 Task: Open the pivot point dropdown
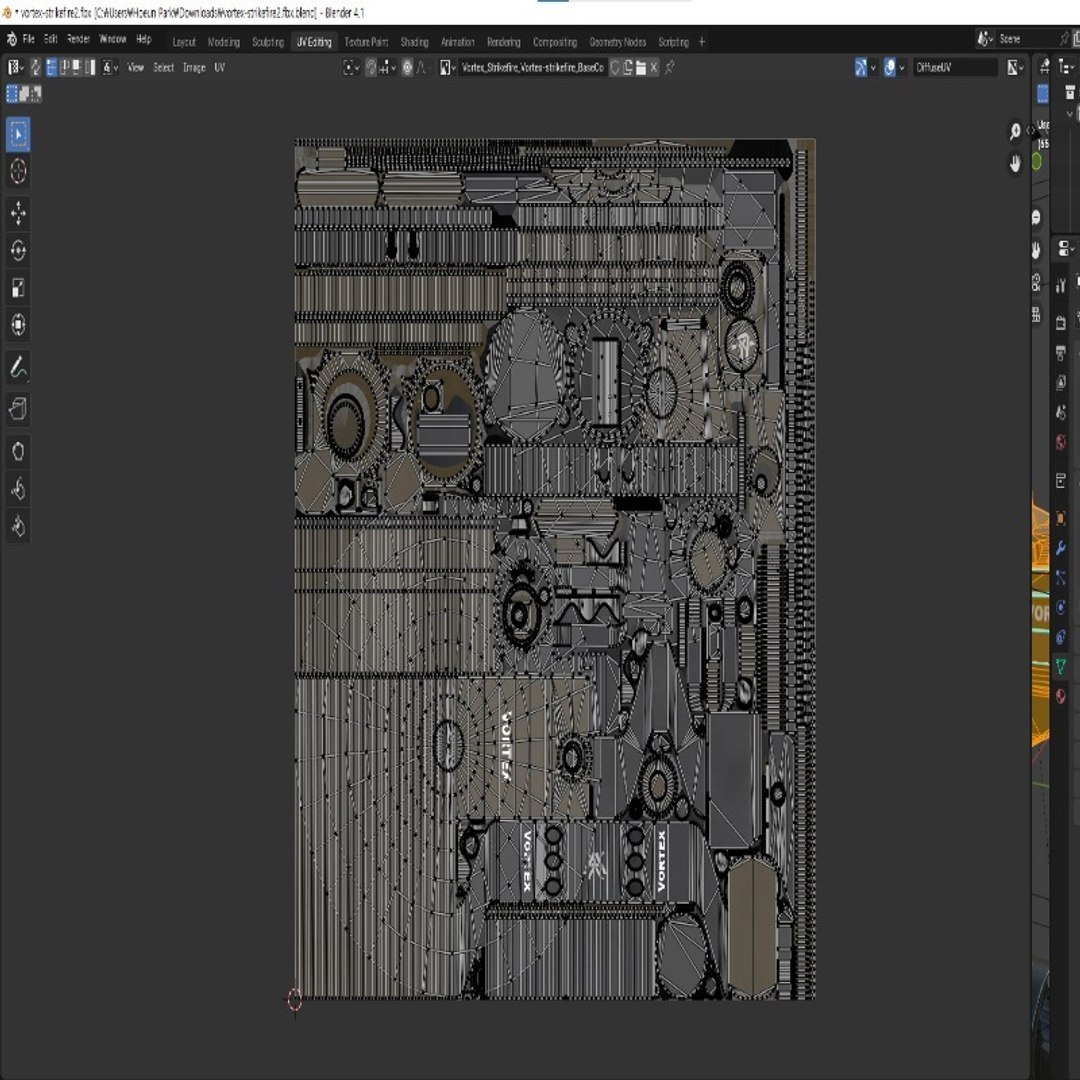pyautogui.click(x=351, y=68)
